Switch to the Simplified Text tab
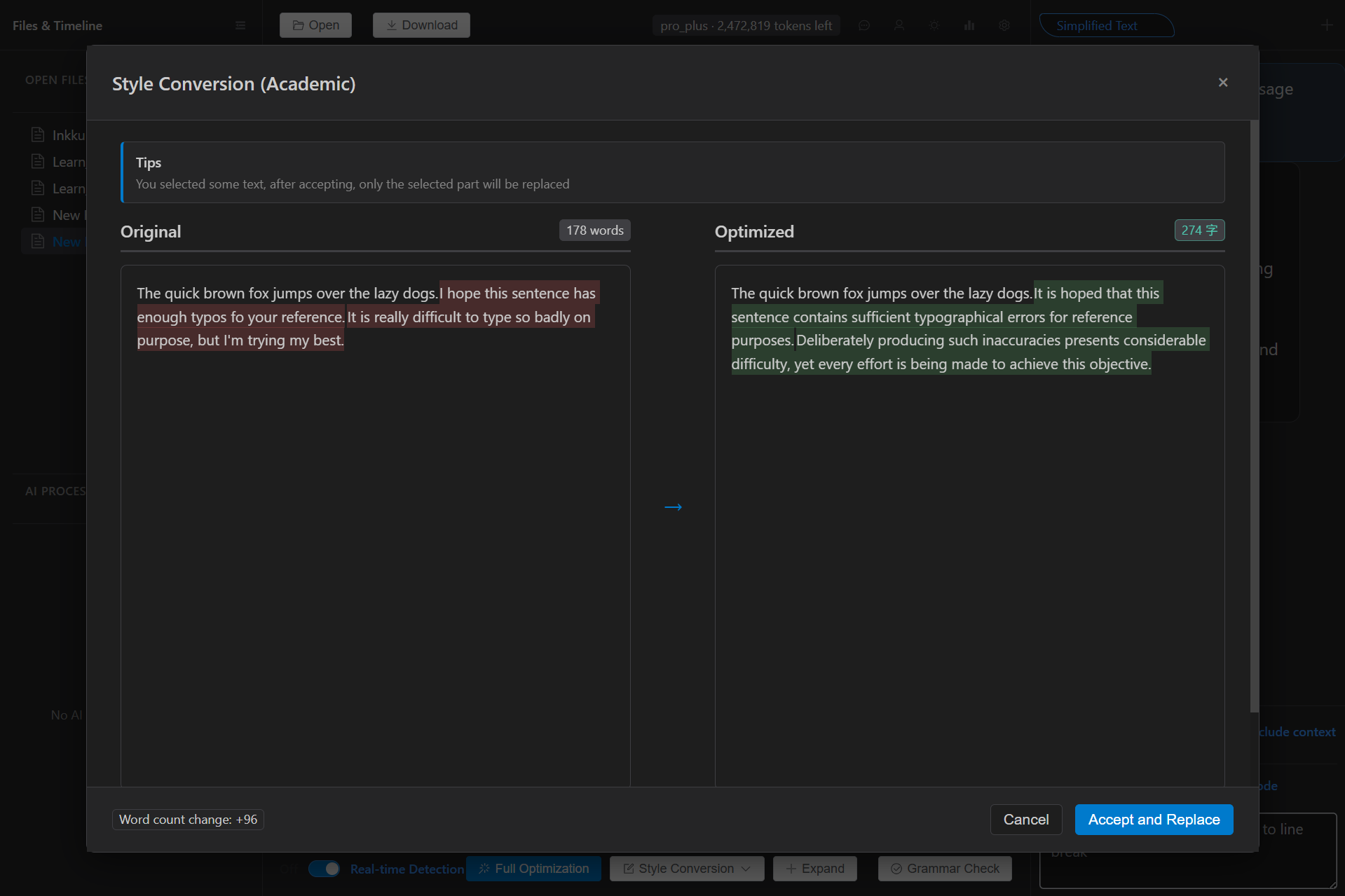 [1098, 25]
